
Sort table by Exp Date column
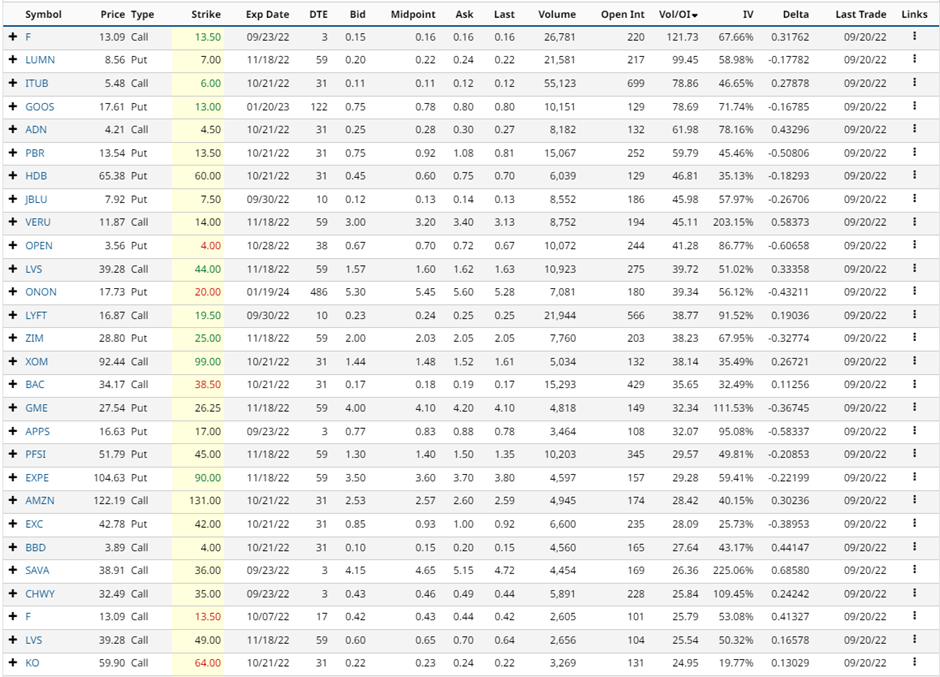point(267,14)
